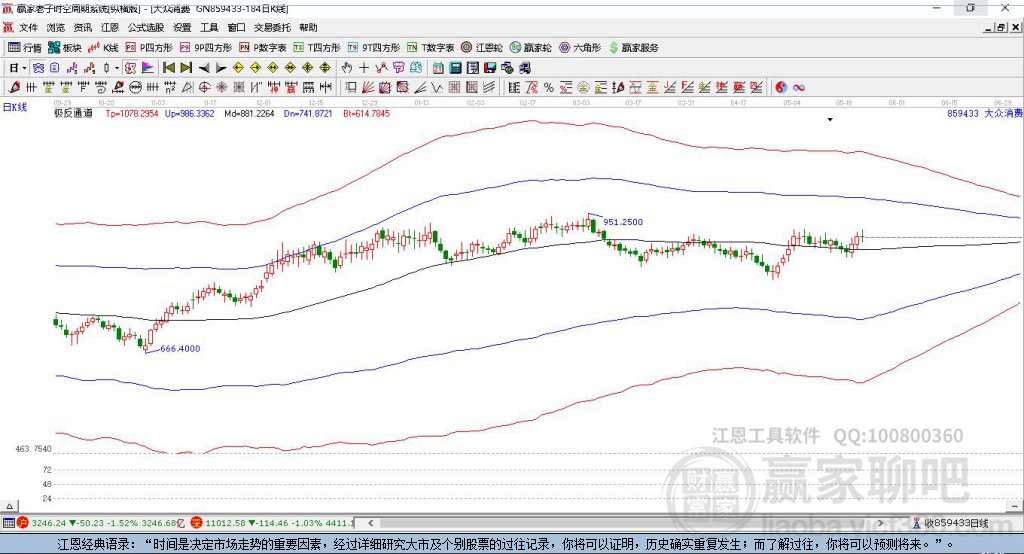Open the 江恩 menu

tap(110, 27)
